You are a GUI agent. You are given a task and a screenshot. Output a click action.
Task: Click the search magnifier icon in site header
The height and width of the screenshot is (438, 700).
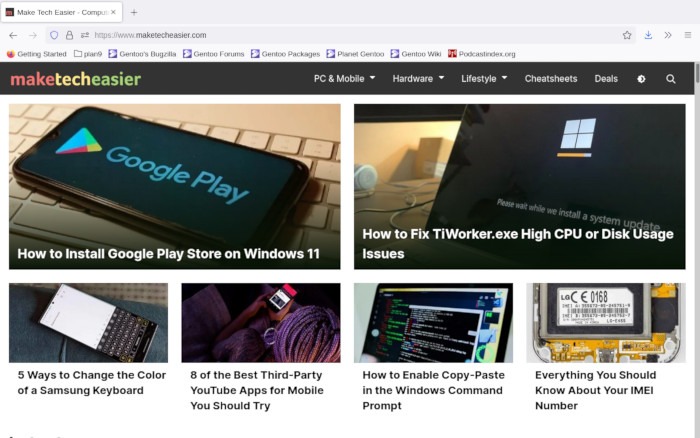(670, 79)
